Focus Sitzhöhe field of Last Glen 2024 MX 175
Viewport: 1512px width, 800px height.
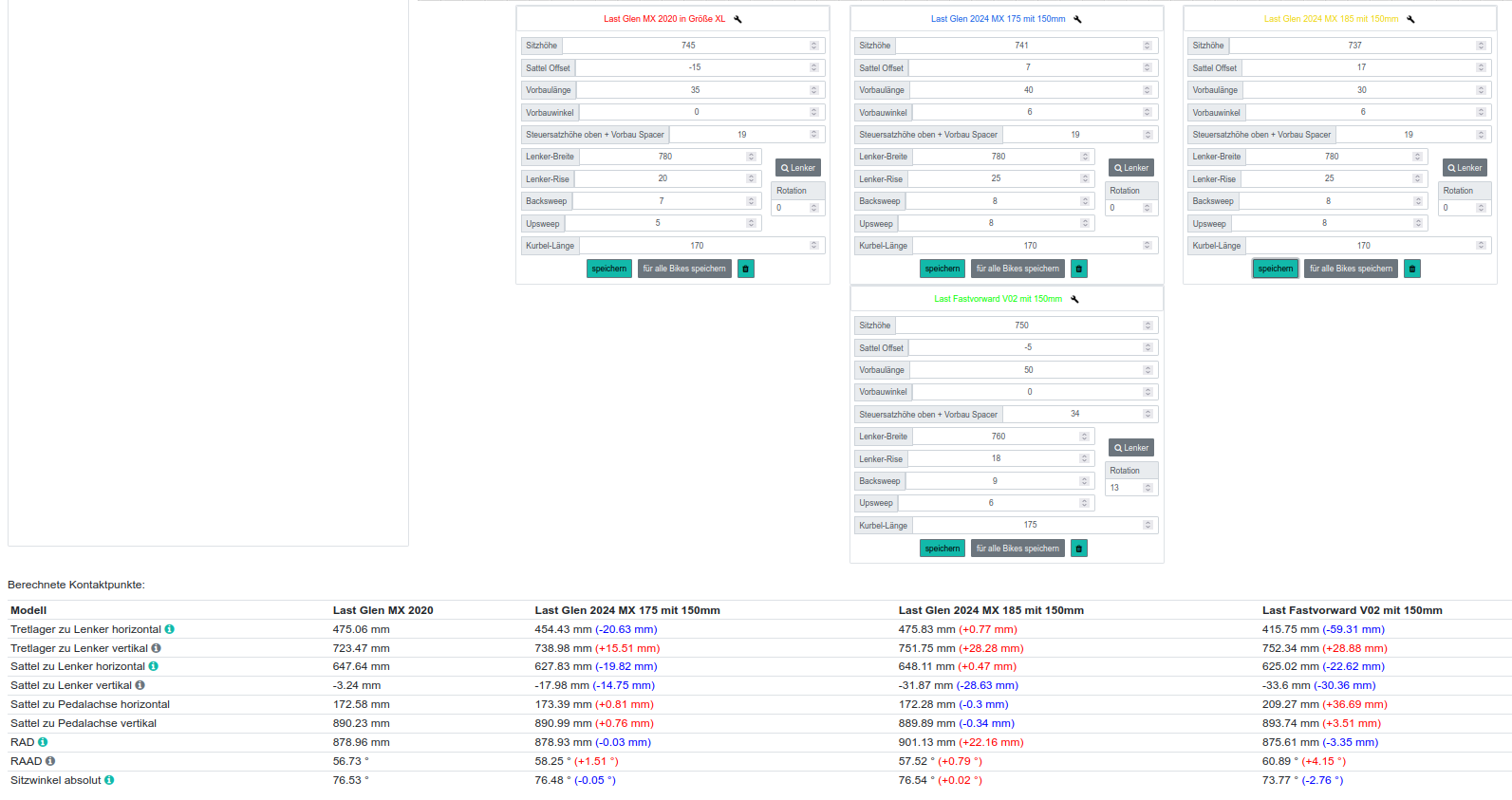(1027, 46)
